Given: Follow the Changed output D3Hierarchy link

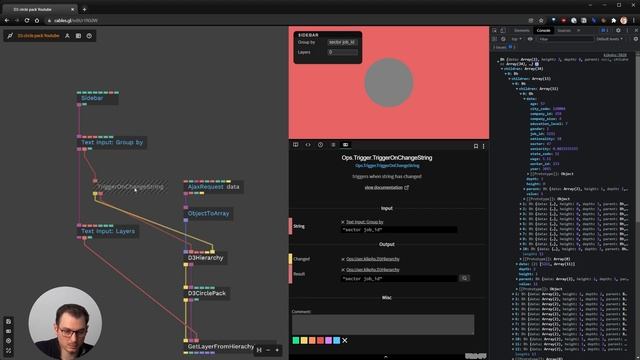Looking at the screenshot, I should pos(373,259).
